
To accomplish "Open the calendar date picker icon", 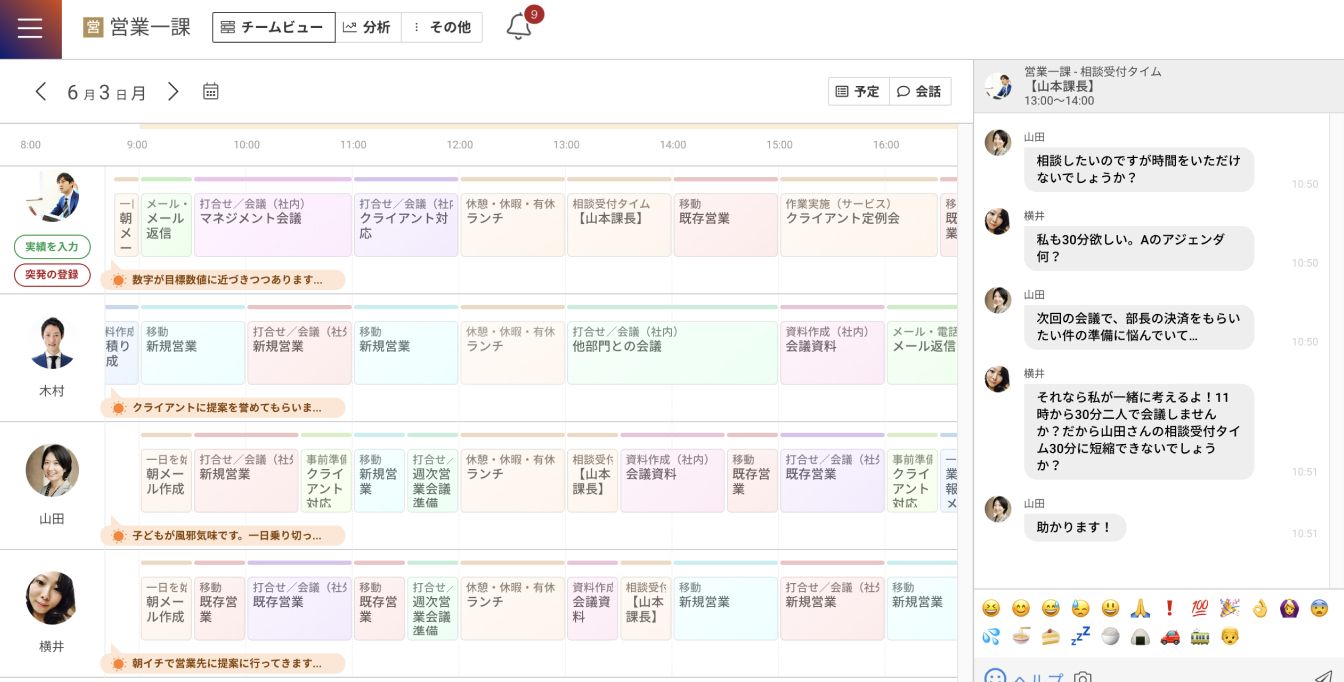I will pos(211,92).
